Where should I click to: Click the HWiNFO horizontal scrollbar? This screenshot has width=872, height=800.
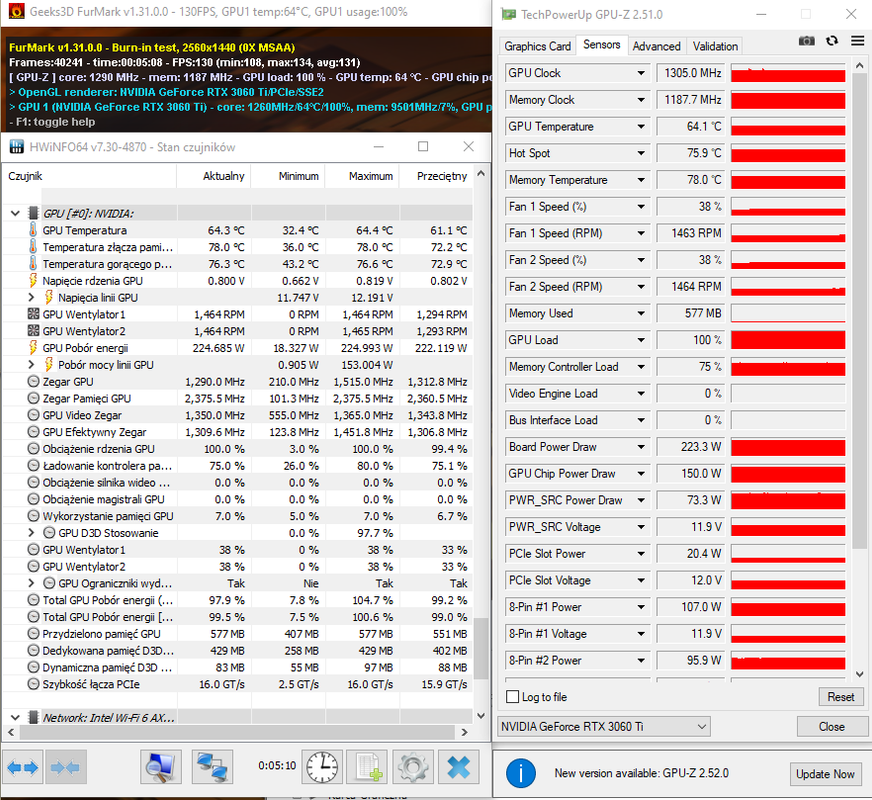(237, 733)
